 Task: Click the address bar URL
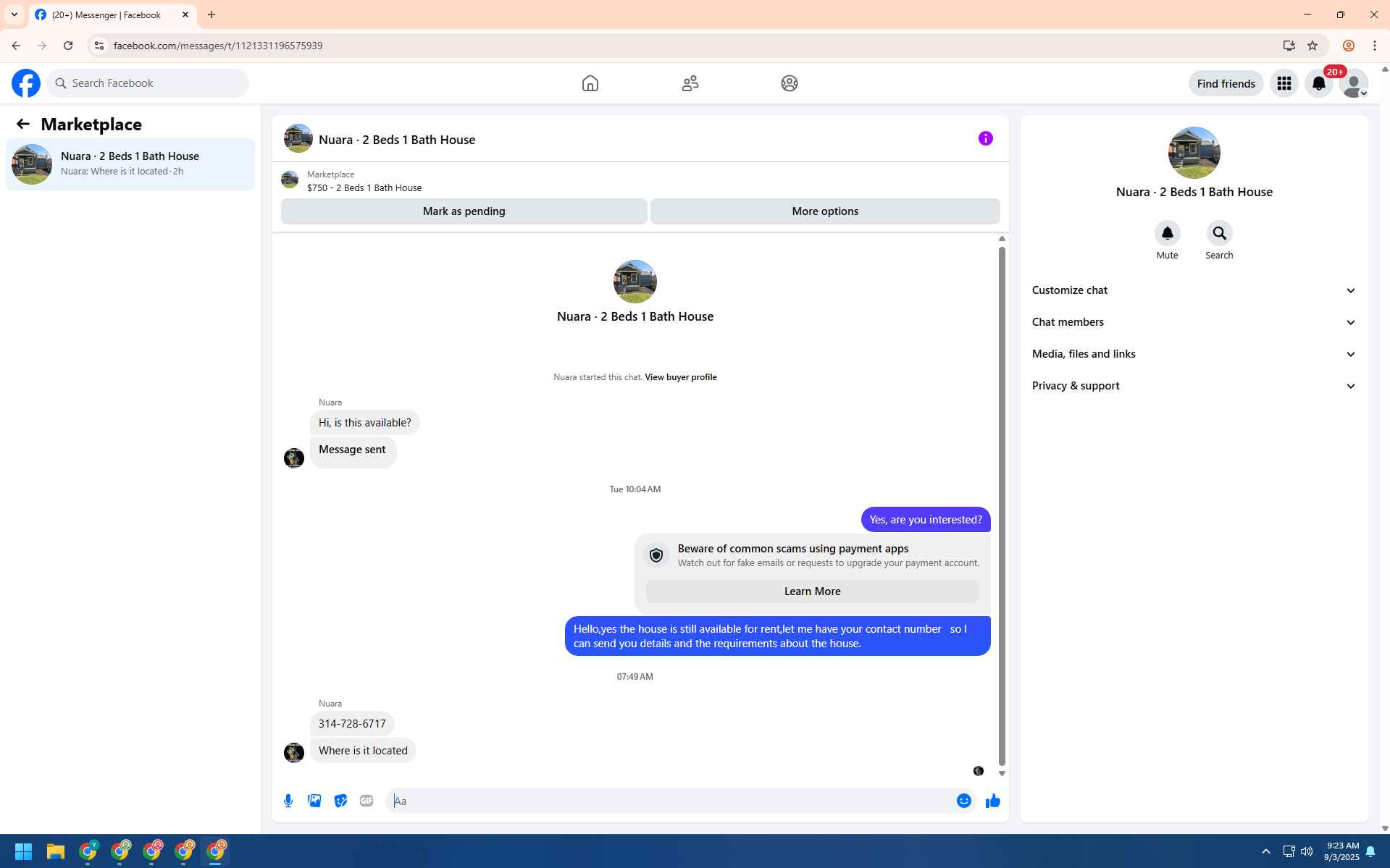[218, 46]
